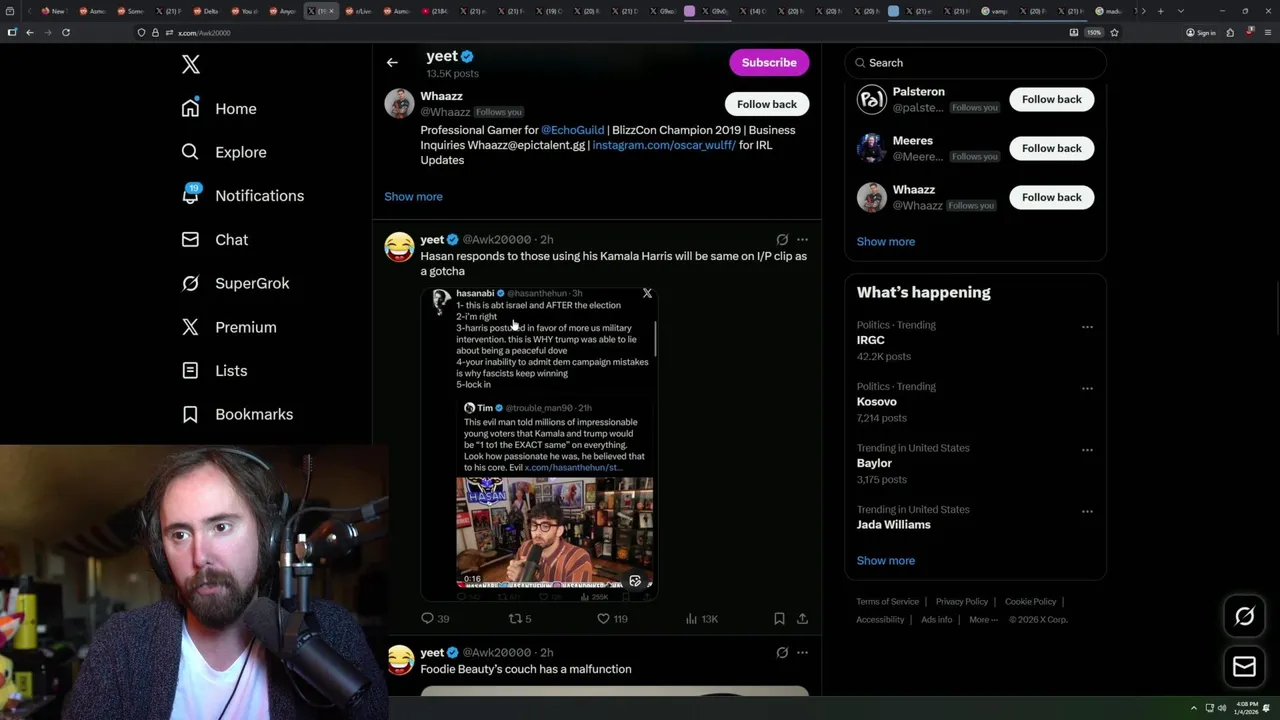
Task: Follow back Whaazz in the right sidebar
Action: click(x=1052, y=197)
